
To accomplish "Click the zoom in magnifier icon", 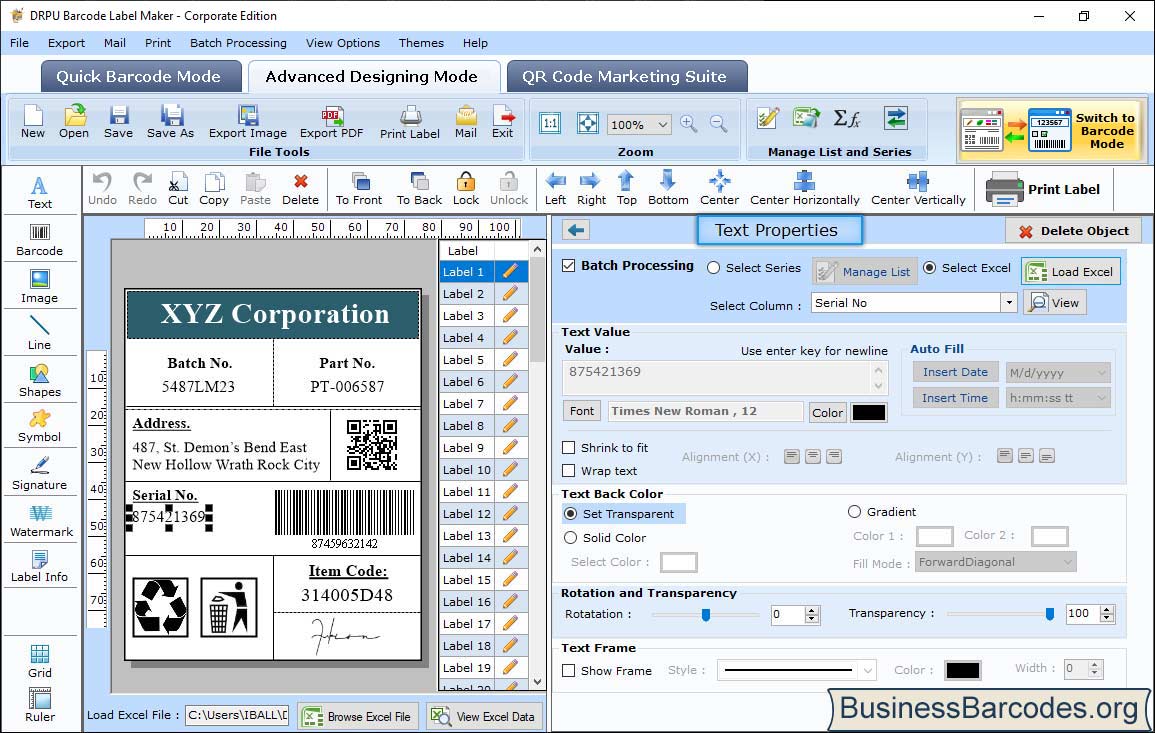I will [689, 123].
